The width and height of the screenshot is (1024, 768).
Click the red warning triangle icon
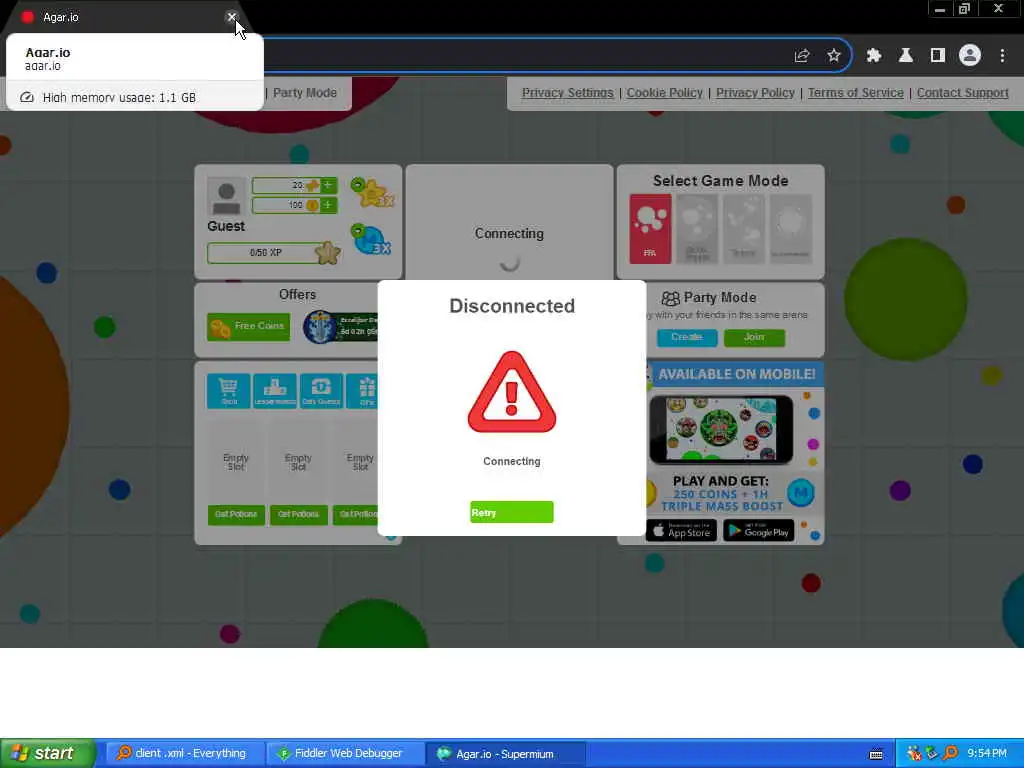pos(511,392)
